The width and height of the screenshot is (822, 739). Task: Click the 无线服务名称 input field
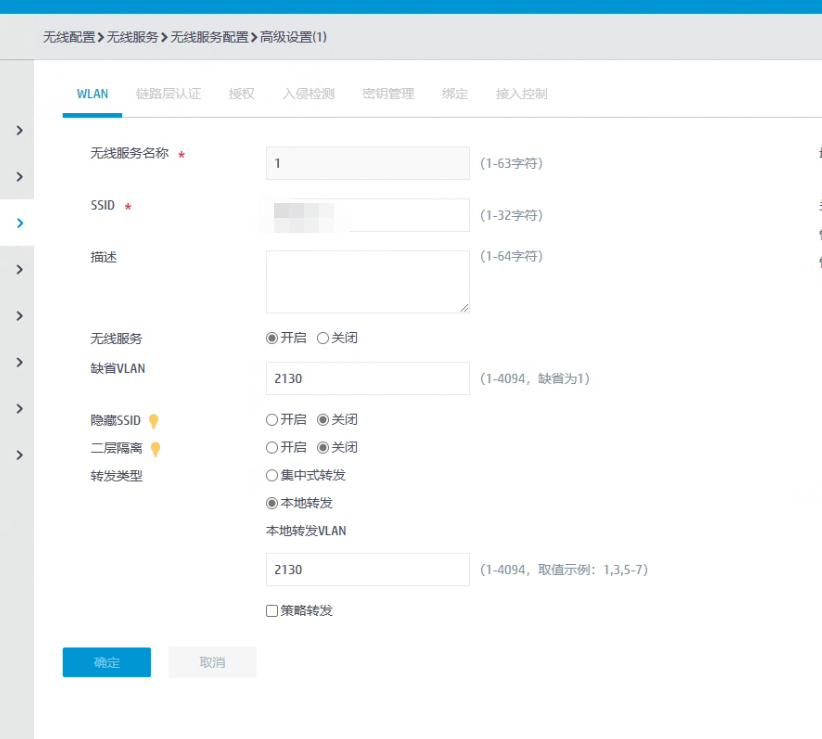[x=367, y=163]
